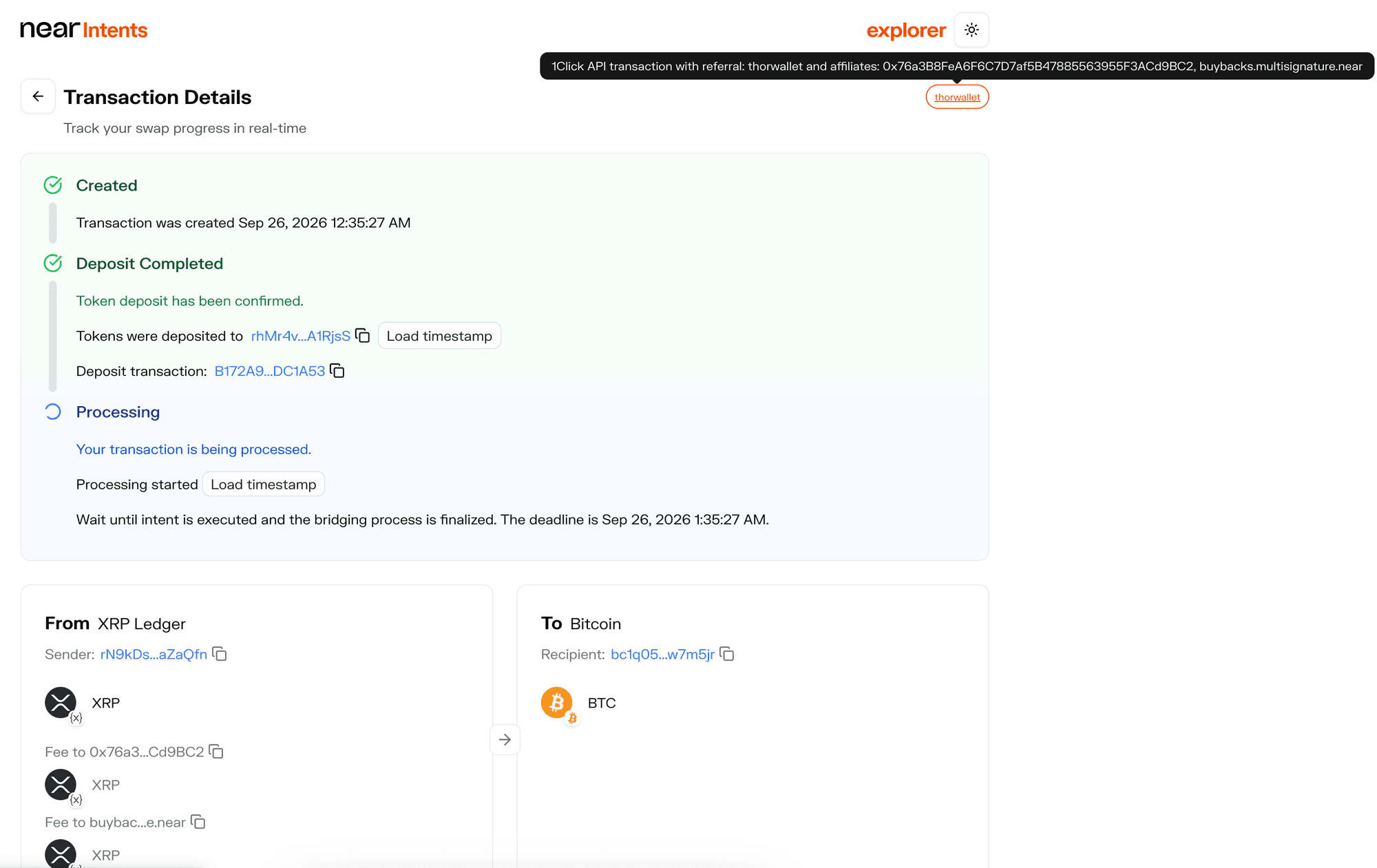
Task: Copy the deposit transaction hash
Action: click(337, 370)
